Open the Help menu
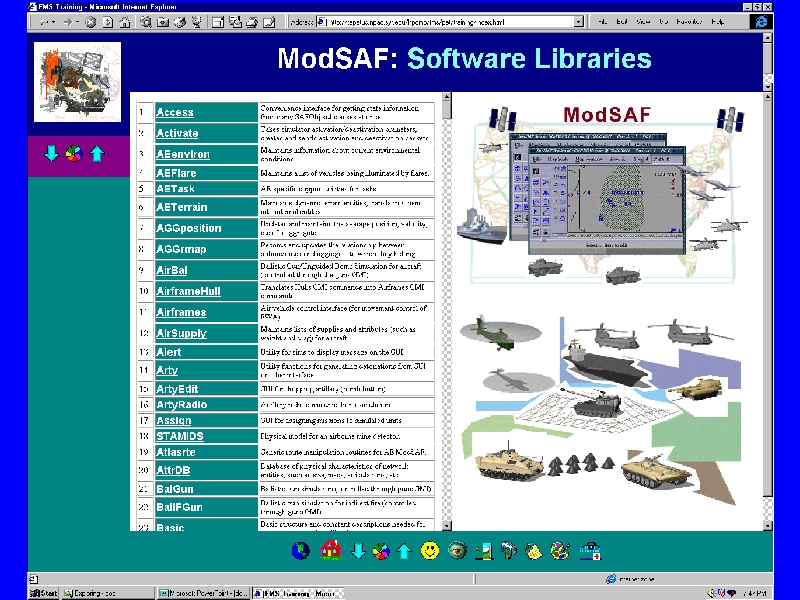This screenshot has height=600, width=800. click(717, 22)
